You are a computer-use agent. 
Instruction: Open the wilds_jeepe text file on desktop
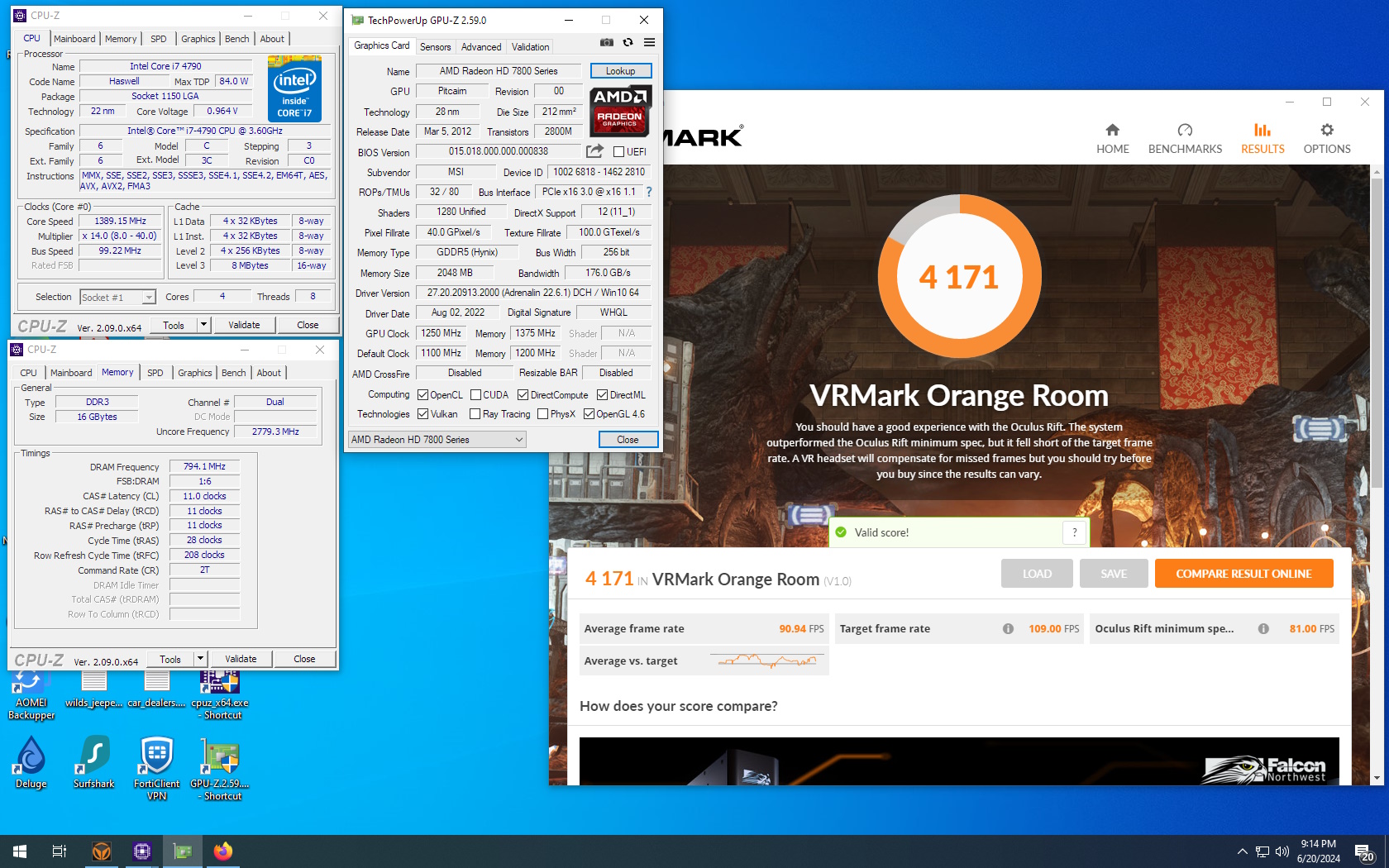click(x=94, y=689)
